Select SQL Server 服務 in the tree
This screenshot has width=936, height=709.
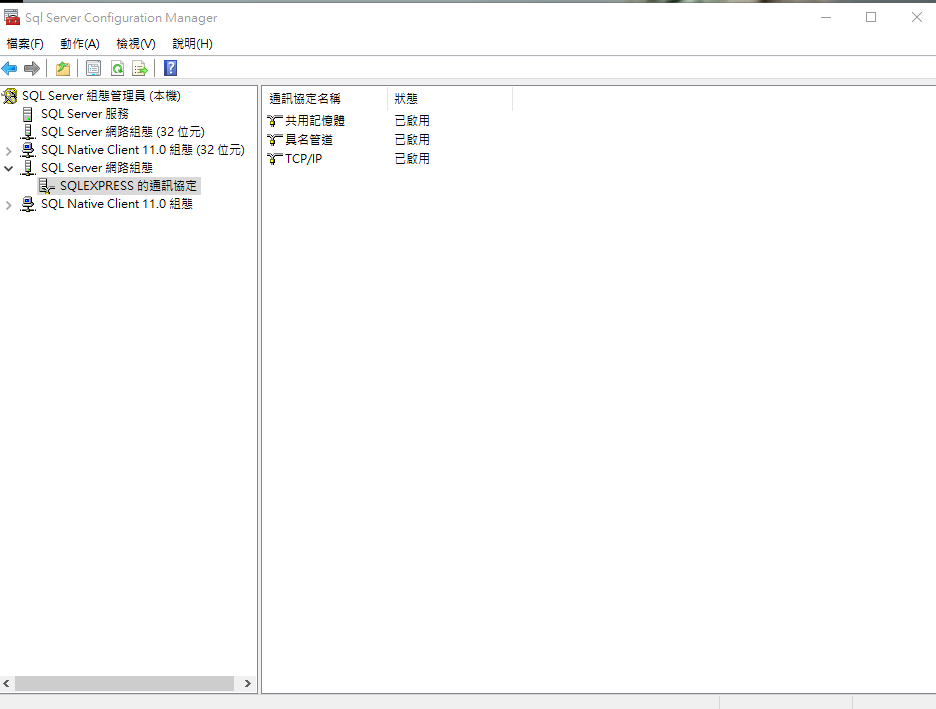click(x=84, y=114)
